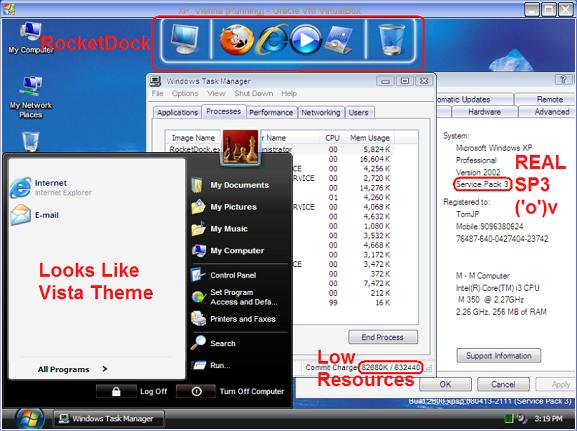Sort processes by Mem Usage column
The width and height of the screenshot is (577, 431).
point(369,138)
